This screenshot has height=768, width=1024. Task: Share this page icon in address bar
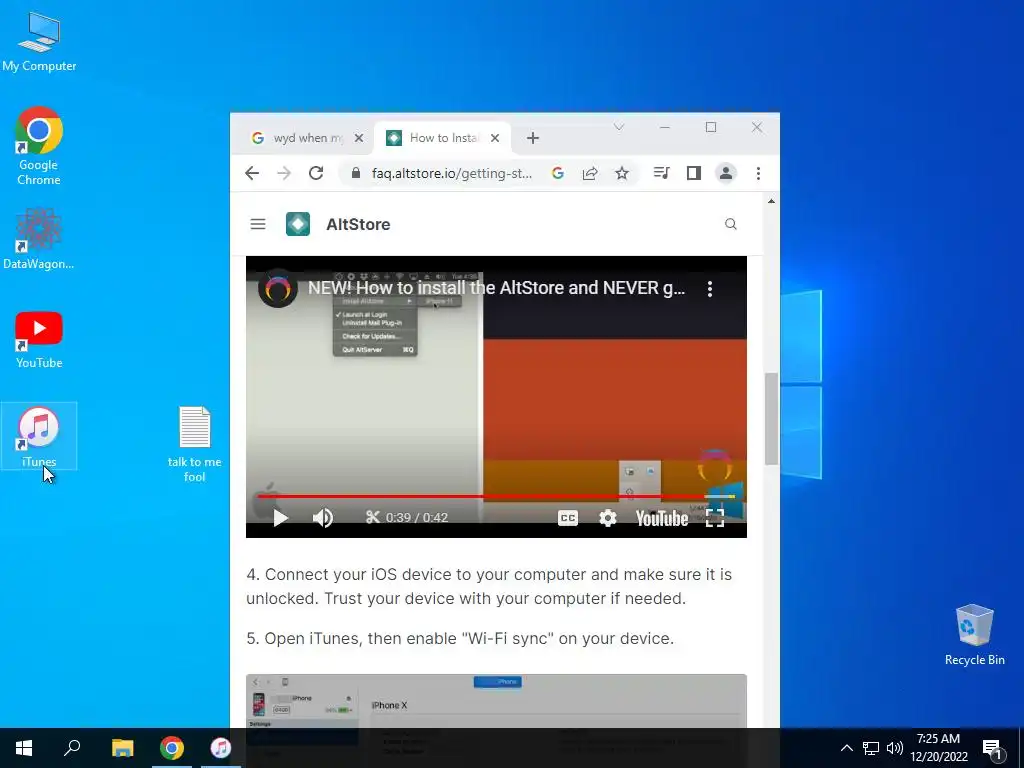point(590,173)
